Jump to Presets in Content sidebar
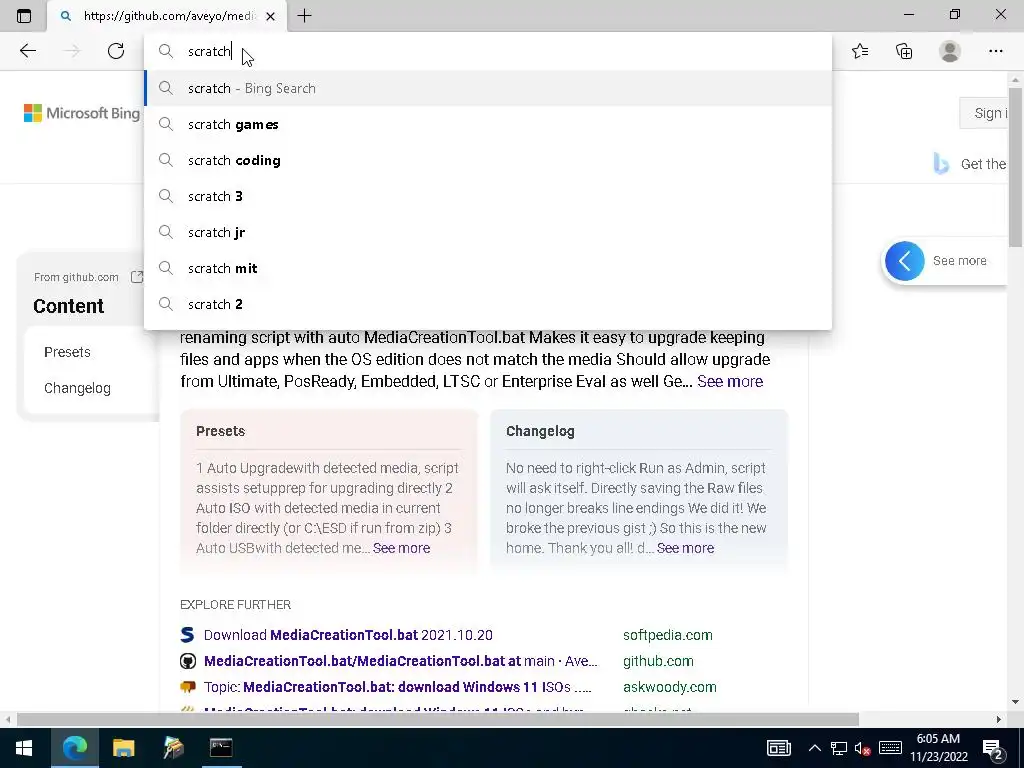Image resolution: width=1024 pixels, height=768 pixels. (67, 352)
